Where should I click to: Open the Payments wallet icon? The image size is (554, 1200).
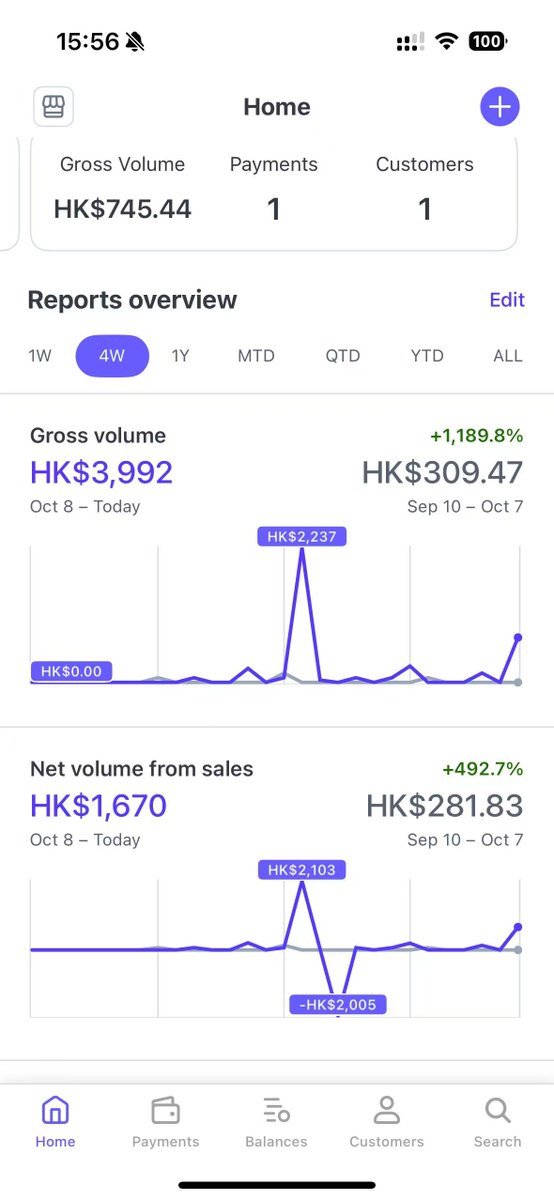165,1110
